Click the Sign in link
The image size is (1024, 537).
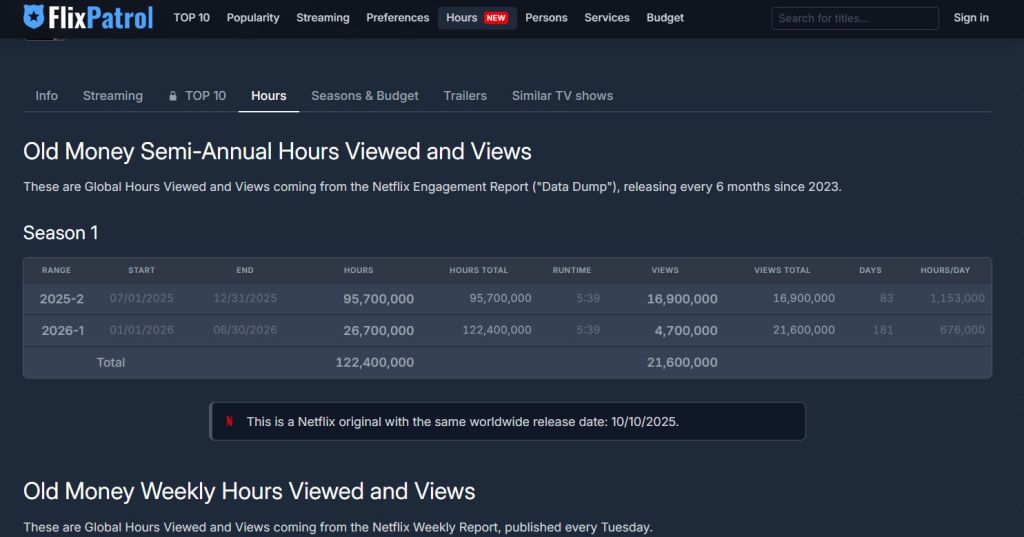[970, 18]
